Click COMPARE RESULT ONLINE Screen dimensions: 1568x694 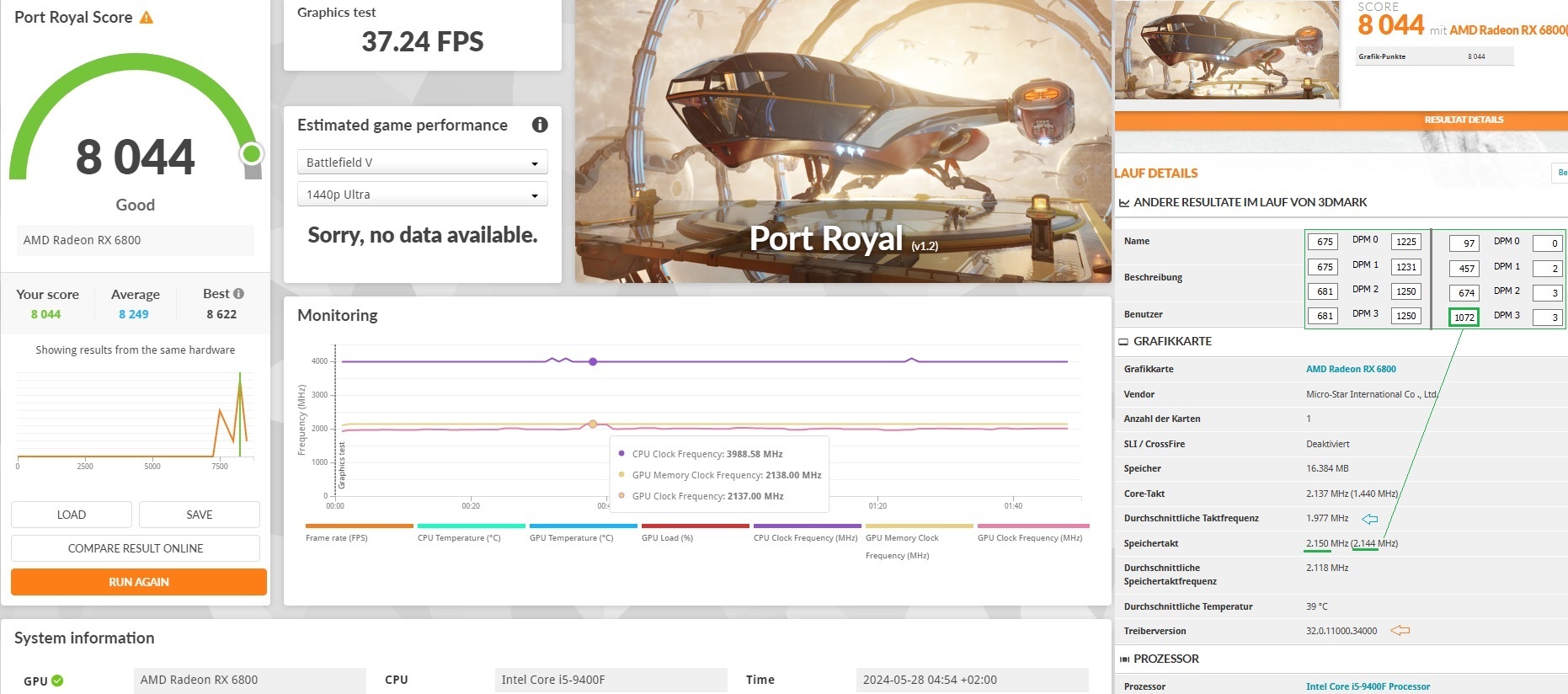[x=136, y=548]
